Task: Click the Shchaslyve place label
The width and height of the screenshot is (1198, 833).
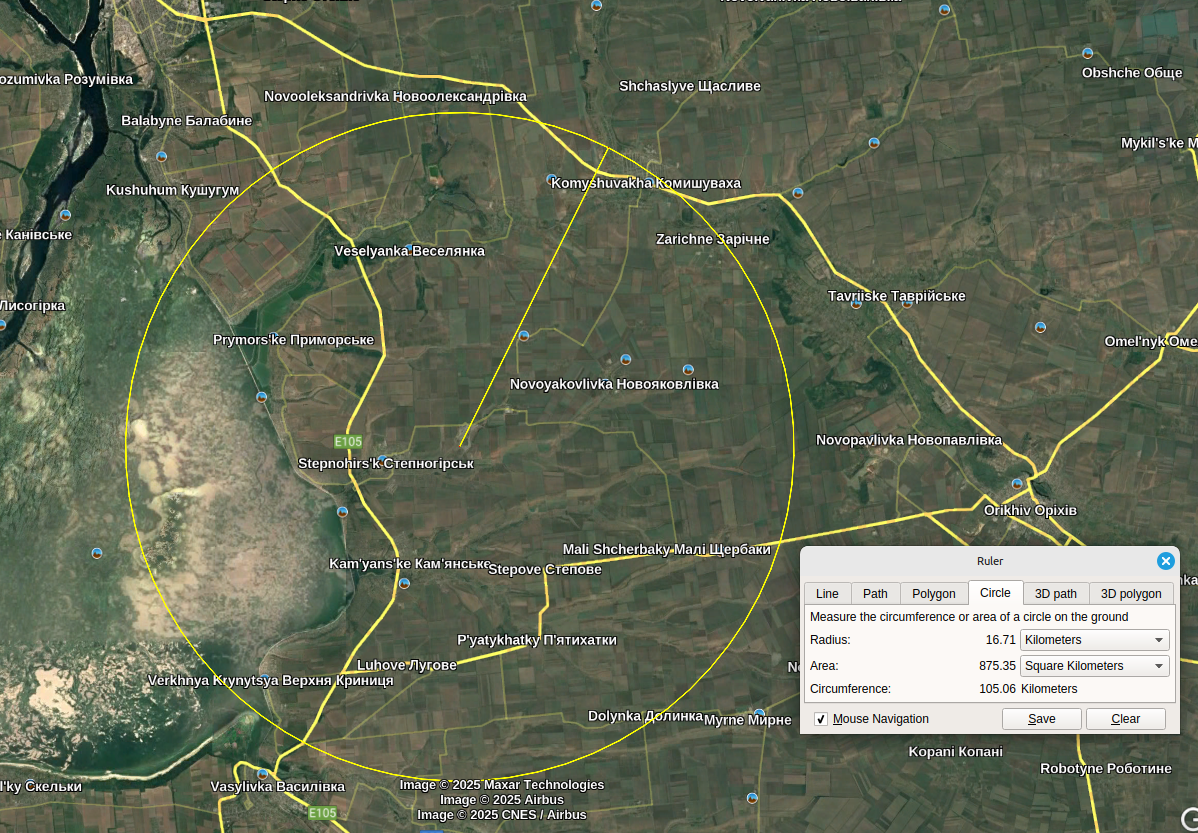Action: tap(689, 86)
